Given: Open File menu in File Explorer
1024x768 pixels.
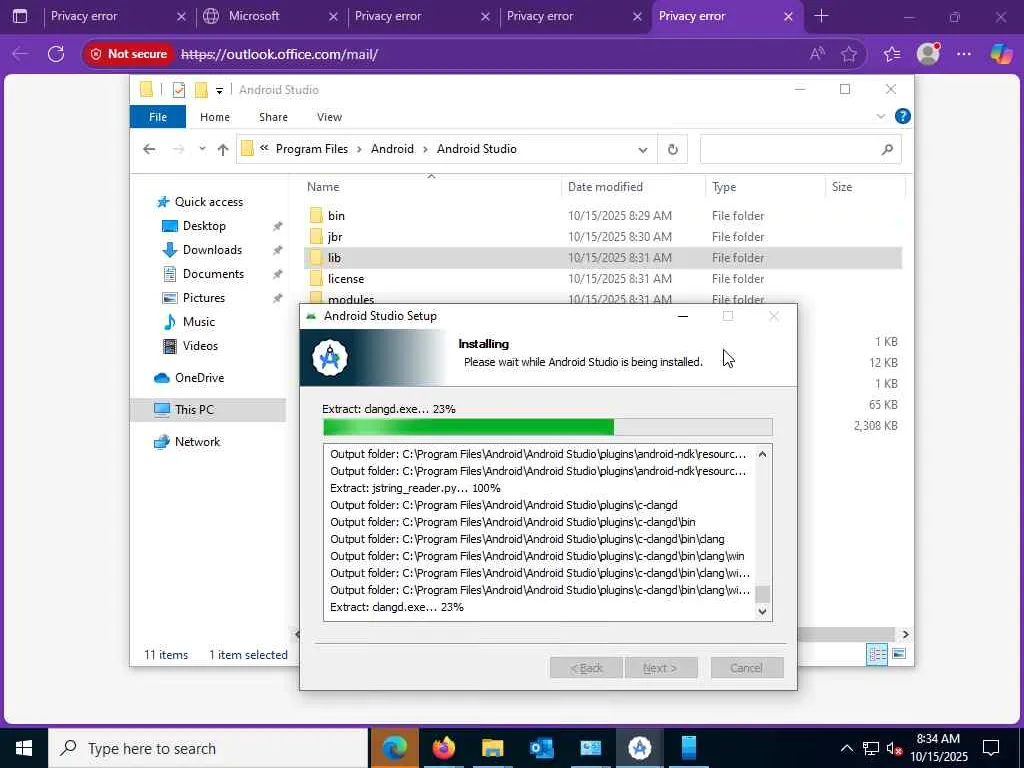Looking at the screenshot, I should pyautogui.click(x=158, y=117).
